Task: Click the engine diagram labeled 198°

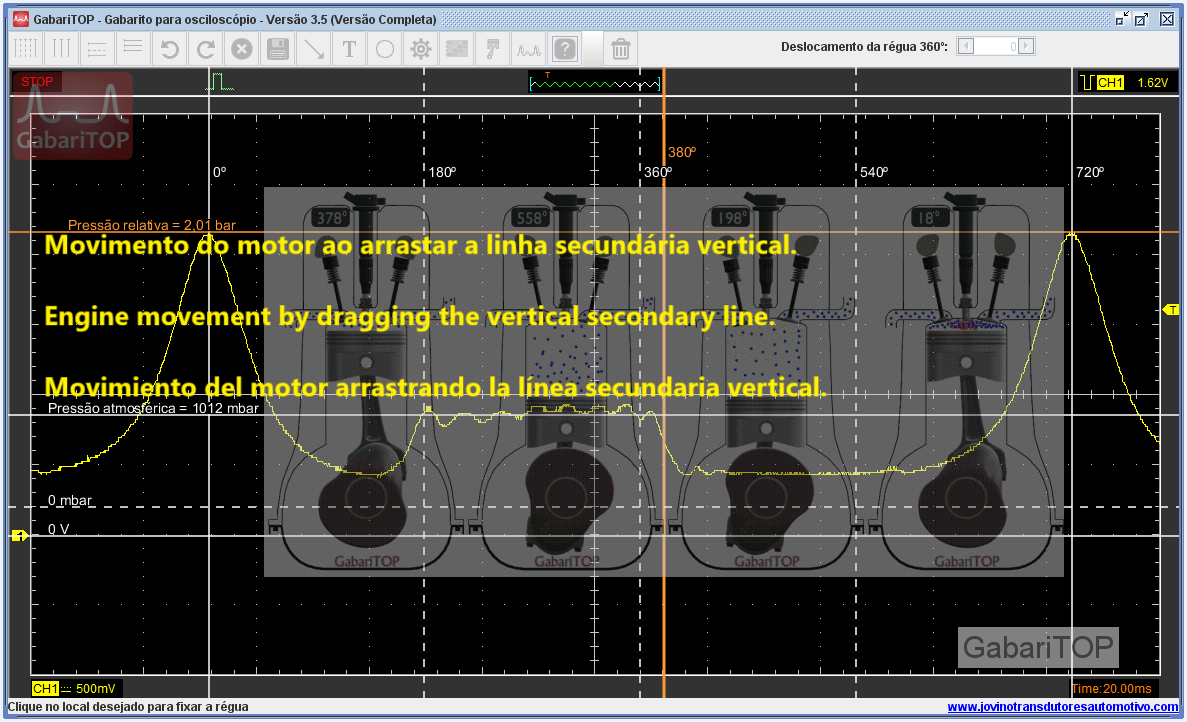Action: tap(766, 382)
